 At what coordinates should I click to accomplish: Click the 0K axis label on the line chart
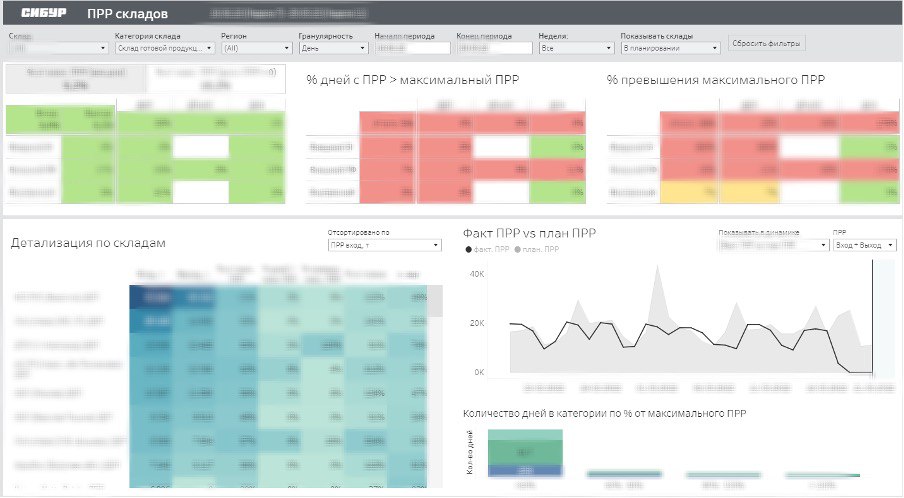[x=479, y=372]
